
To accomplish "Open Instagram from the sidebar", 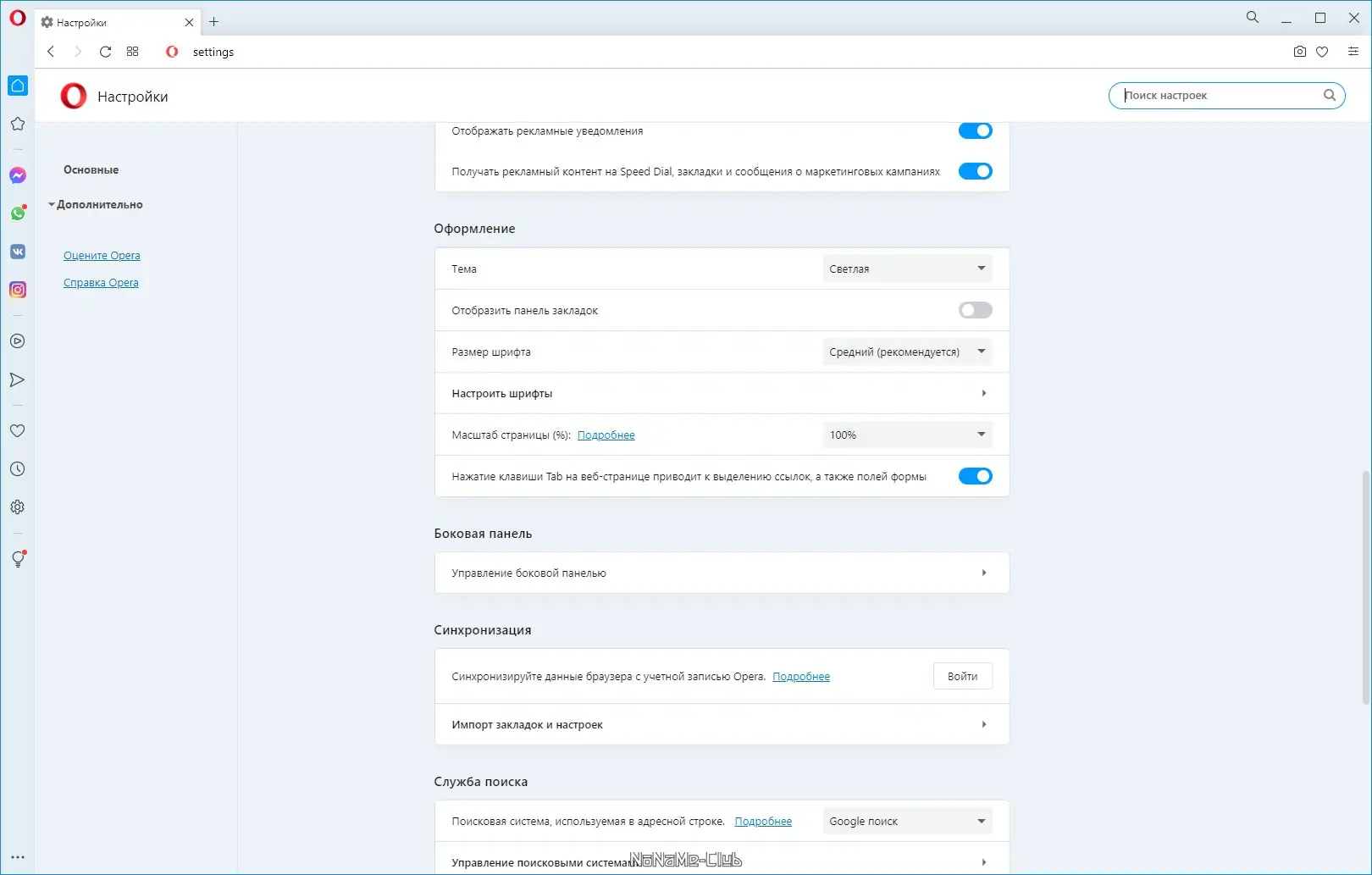I will pyautogui.click(x=18, y=290).
